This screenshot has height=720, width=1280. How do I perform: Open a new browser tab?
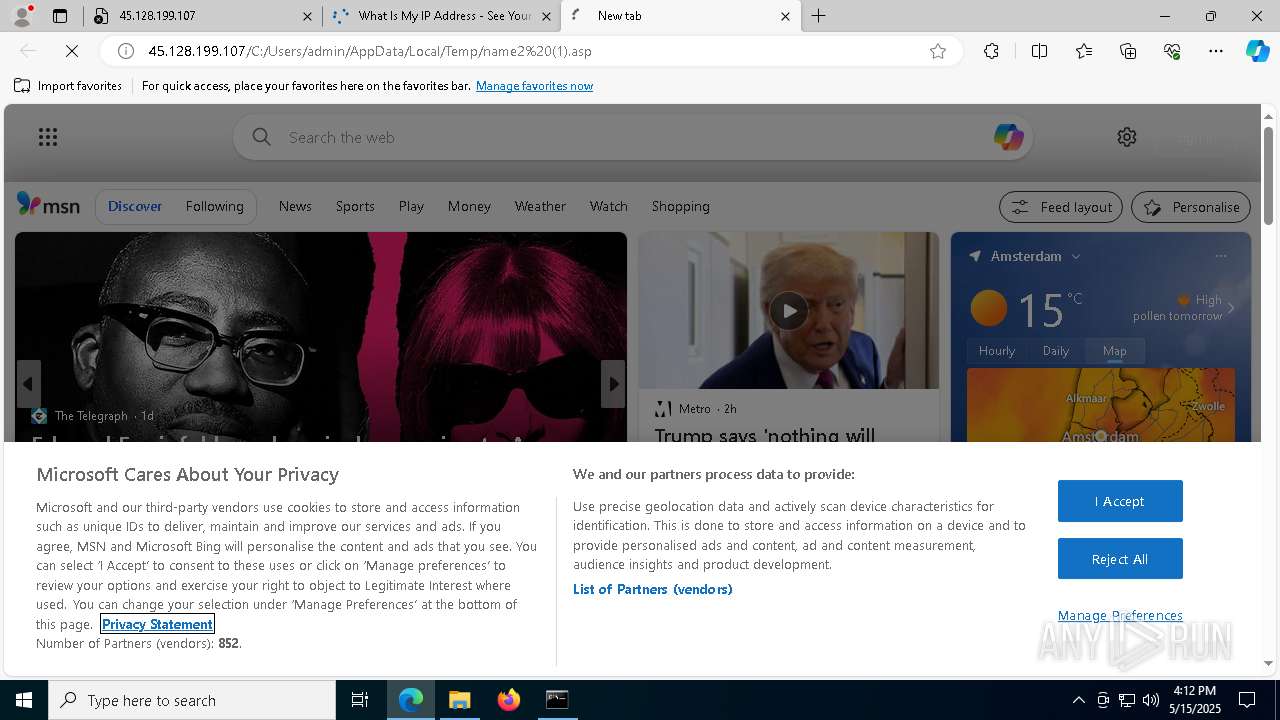point(818,16)
